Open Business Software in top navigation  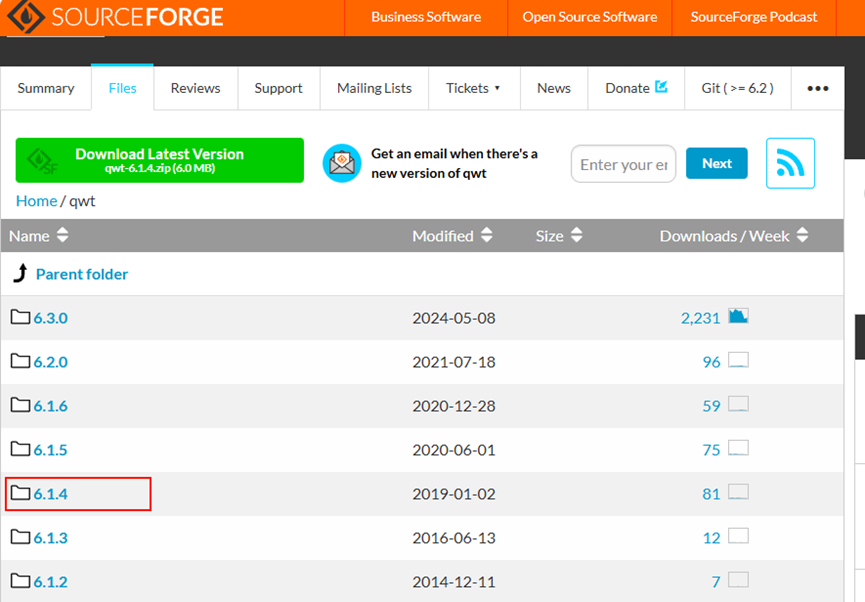click(426, 17)
